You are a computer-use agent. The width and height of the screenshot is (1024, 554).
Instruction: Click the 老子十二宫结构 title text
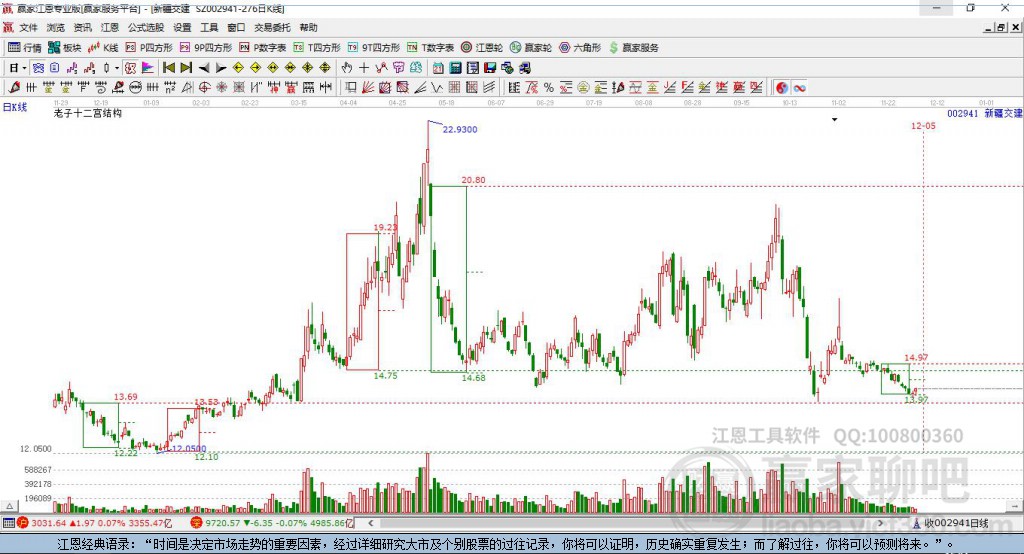88,113
